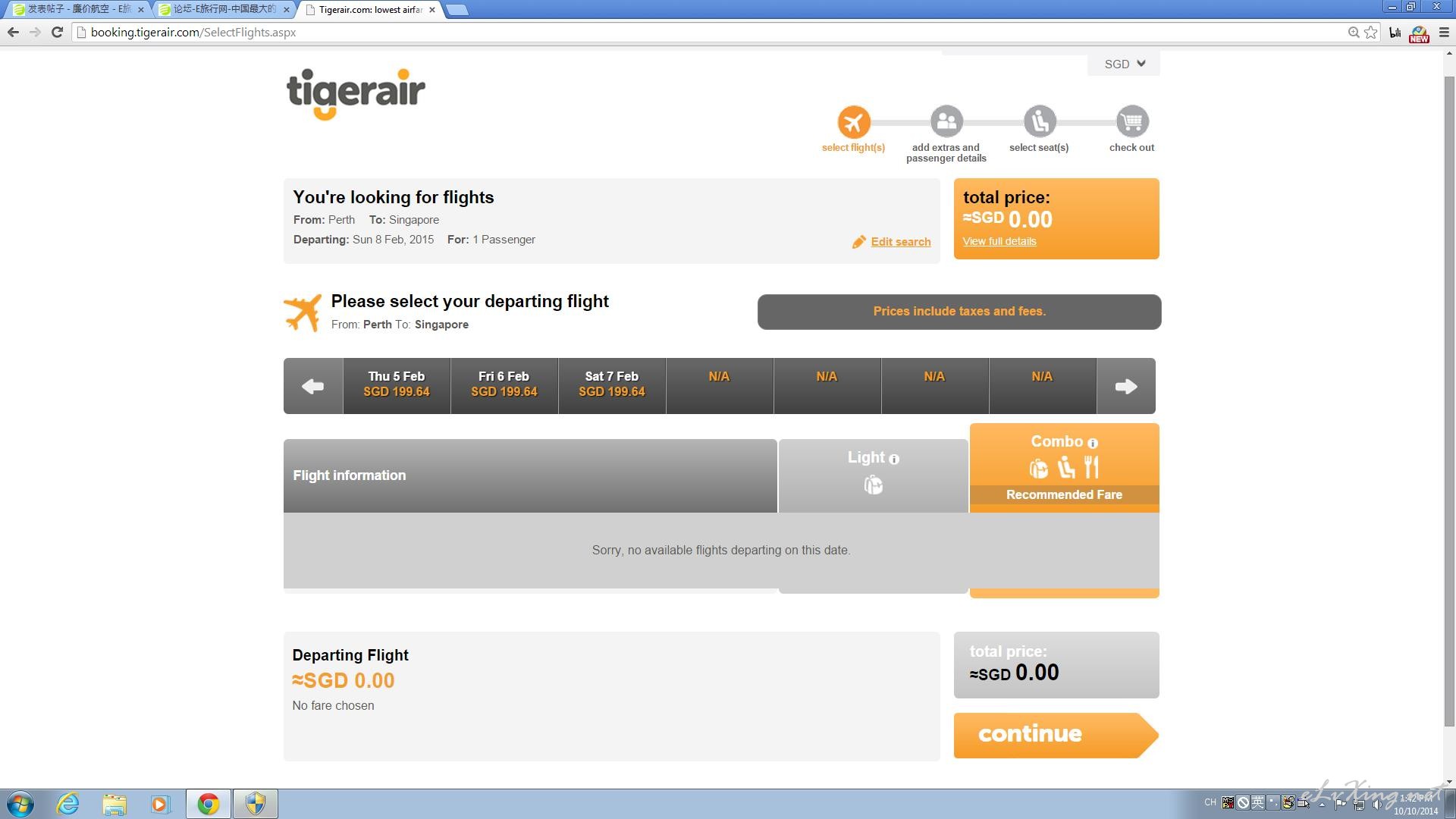Click 'Sorry, no available flights' message
This screenshot has height=819, width=1456.
pos(721,550)
